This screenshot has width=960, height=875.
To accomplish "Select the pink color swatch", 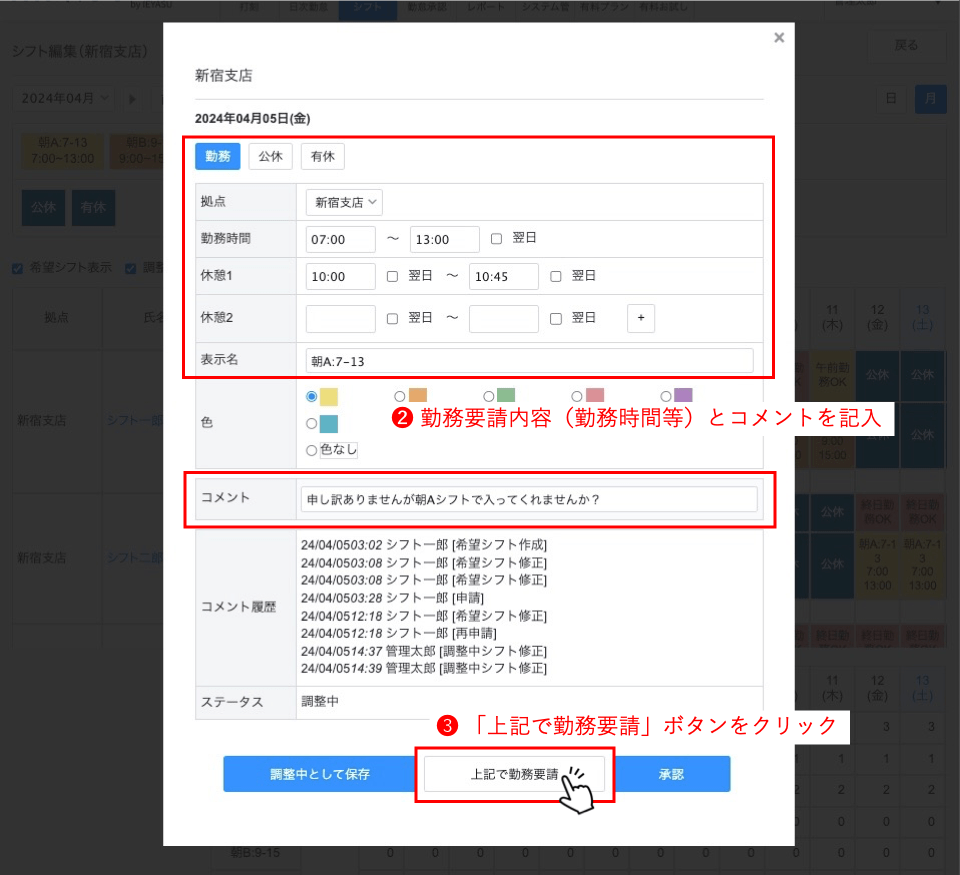I will click(x=577, y=396).
